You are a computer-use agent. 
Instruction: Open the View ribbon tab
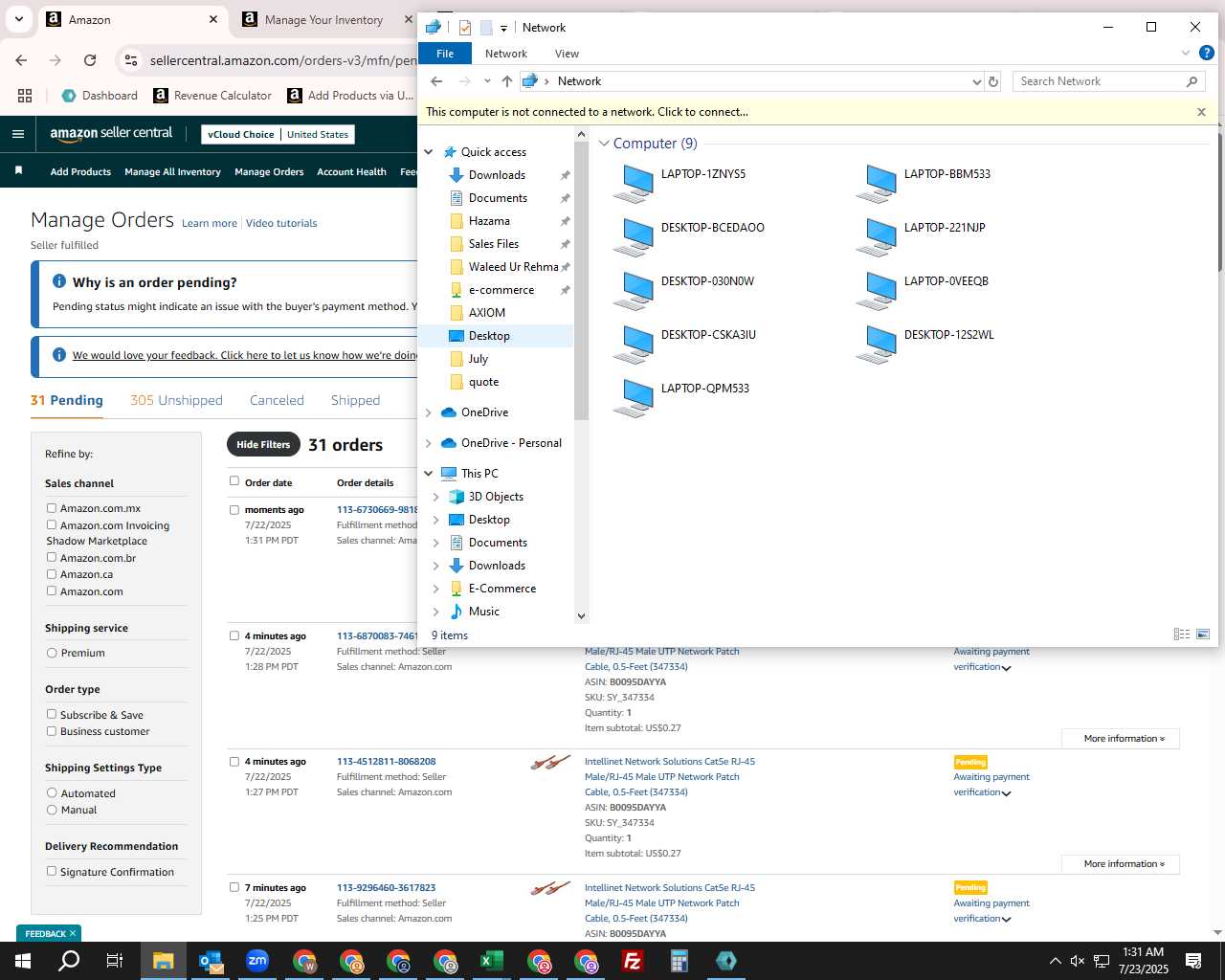pyautogui.click(x=567, y=54)
